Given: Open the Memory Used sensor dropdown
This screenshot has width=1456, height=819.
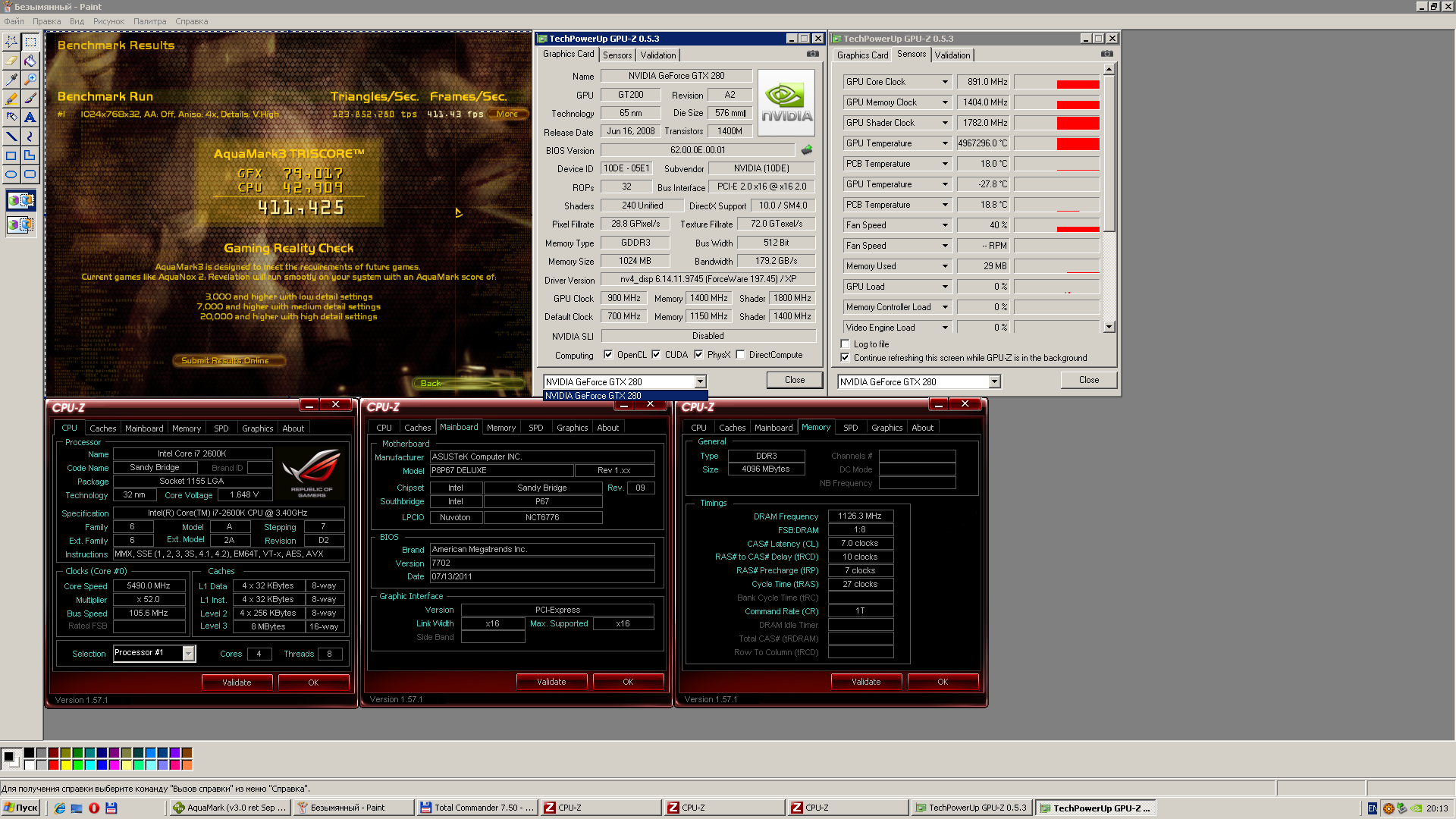Looking at the screenshot, I should coord(945,266).
